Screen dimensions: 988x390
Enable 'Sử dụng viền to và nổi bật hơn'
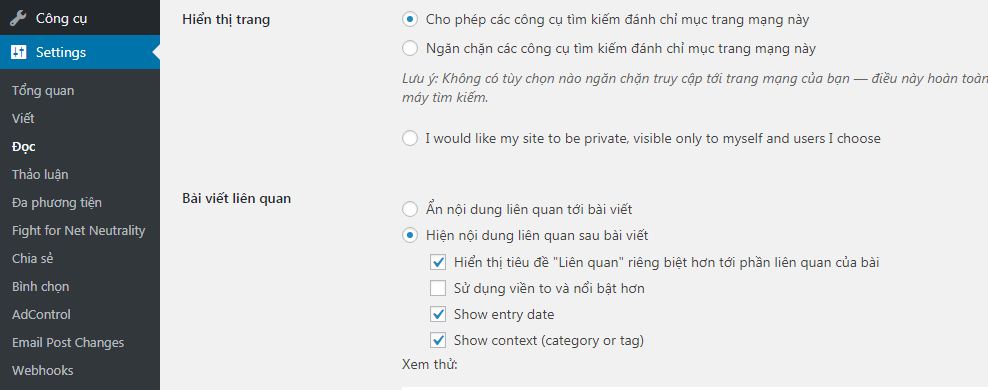(x=438, y=289)
